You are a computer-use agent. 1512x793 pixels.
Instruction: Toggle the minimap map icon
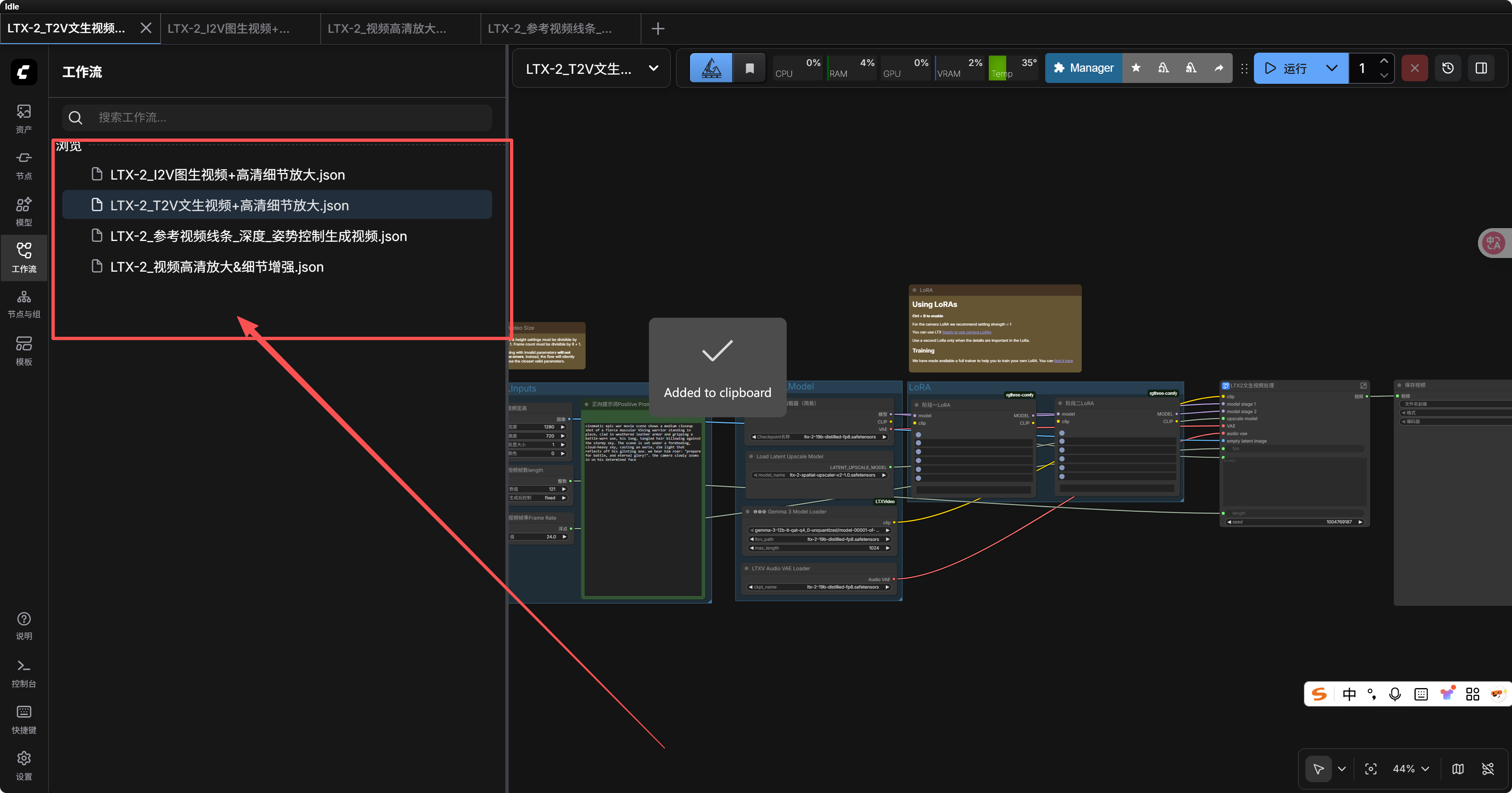point(1457,769)
